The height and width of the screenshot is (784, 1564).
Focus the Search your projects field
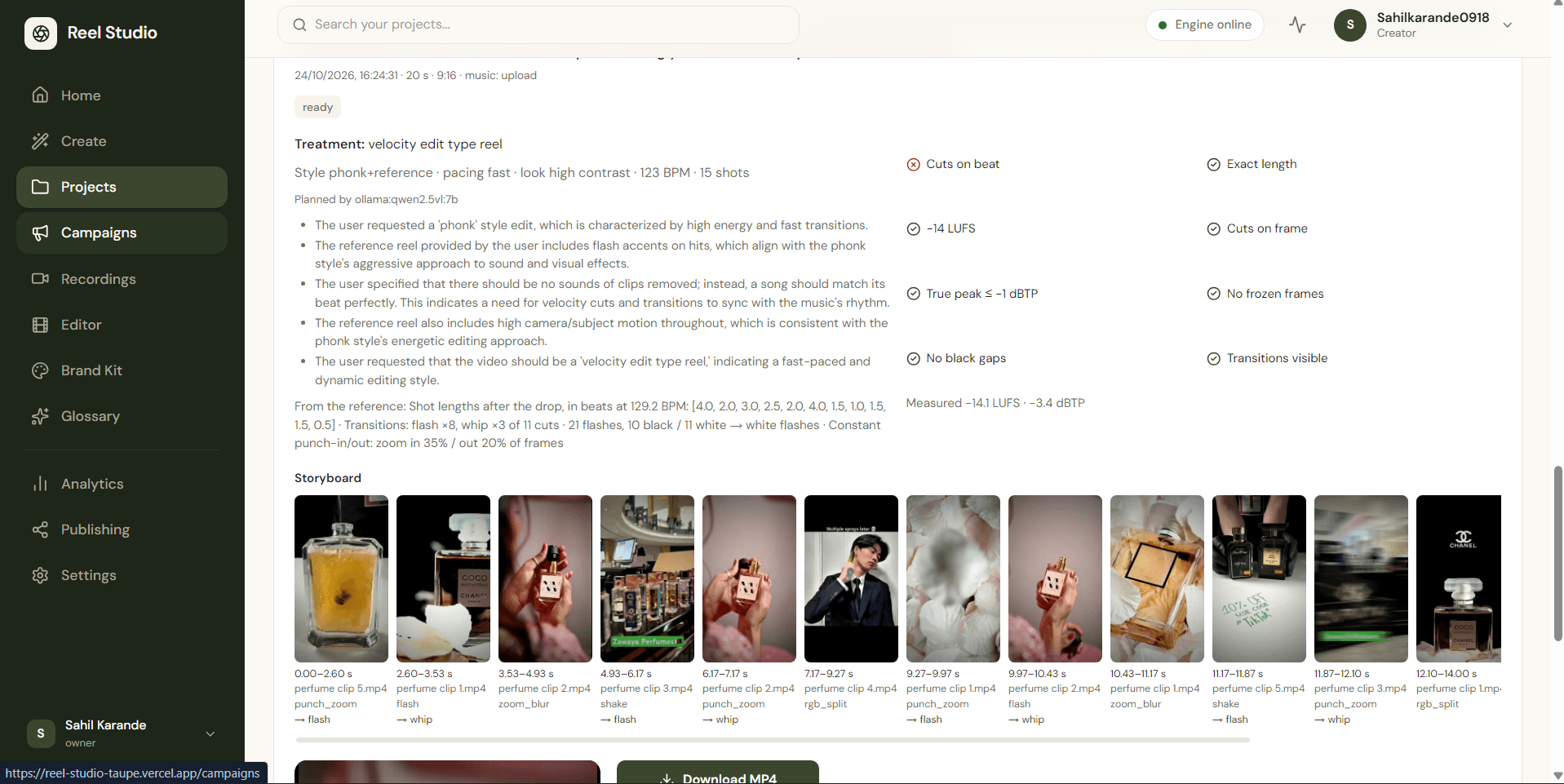(x=538, y=24)
